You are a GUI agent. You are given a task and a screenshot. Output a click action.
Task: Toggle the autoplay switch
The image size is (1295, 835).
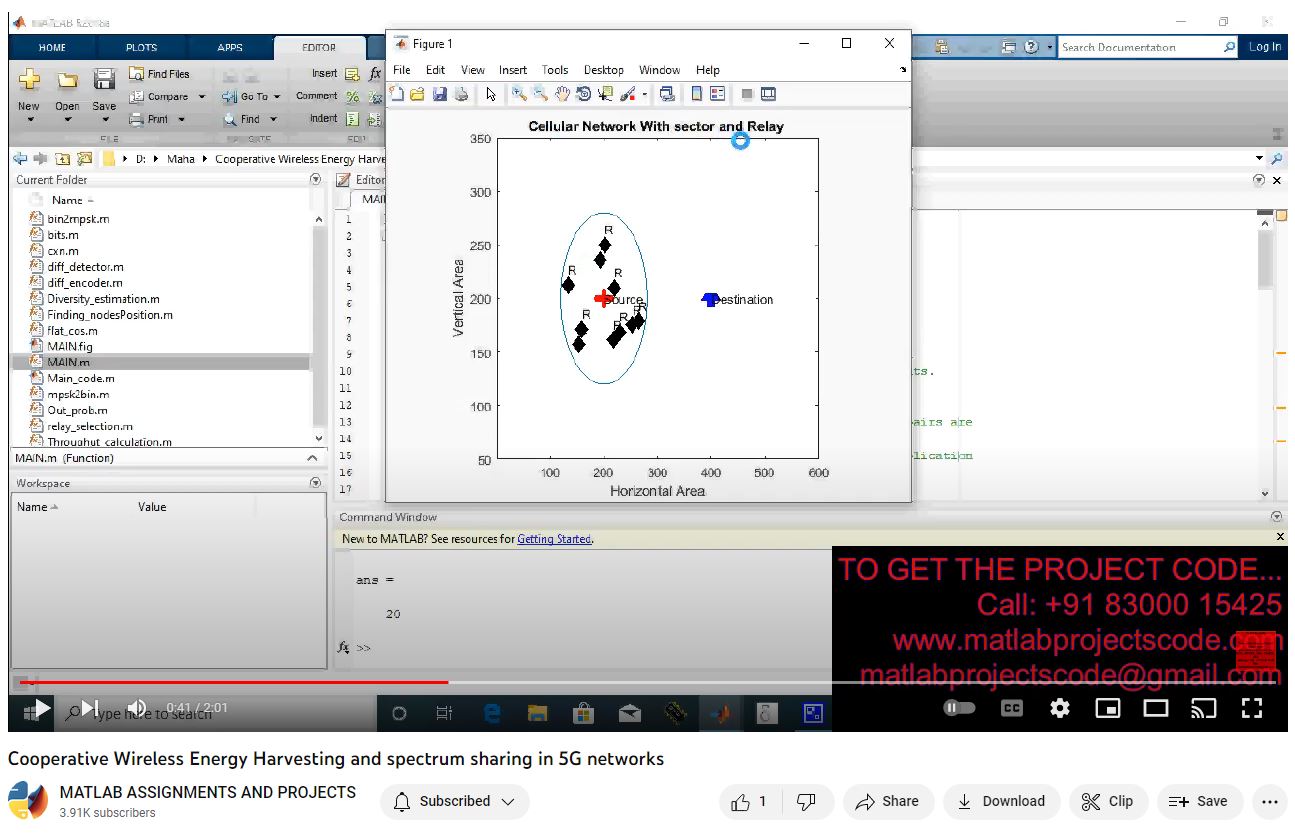[x=959, y=708]
